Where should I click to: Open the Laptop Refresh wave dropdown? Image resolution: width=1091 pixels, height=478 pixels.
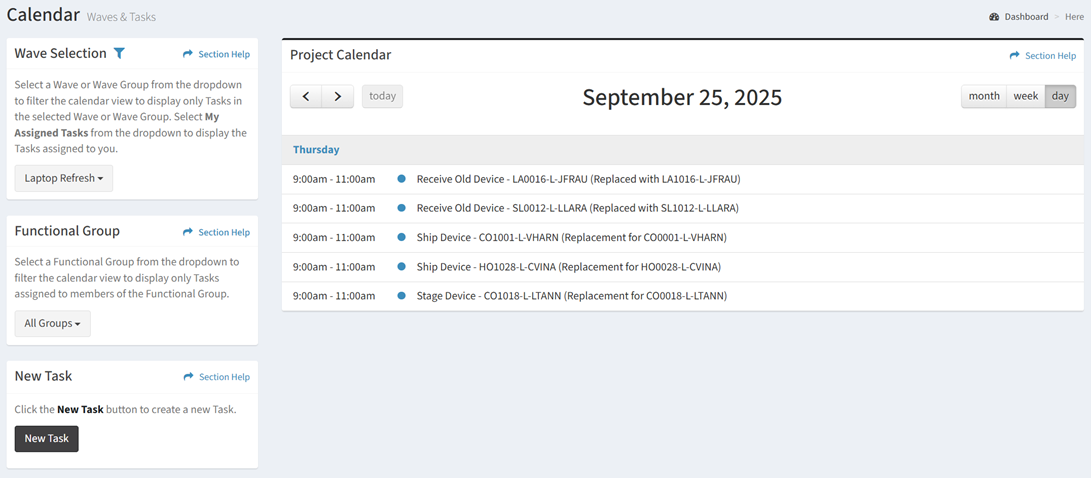click(64, 178)
